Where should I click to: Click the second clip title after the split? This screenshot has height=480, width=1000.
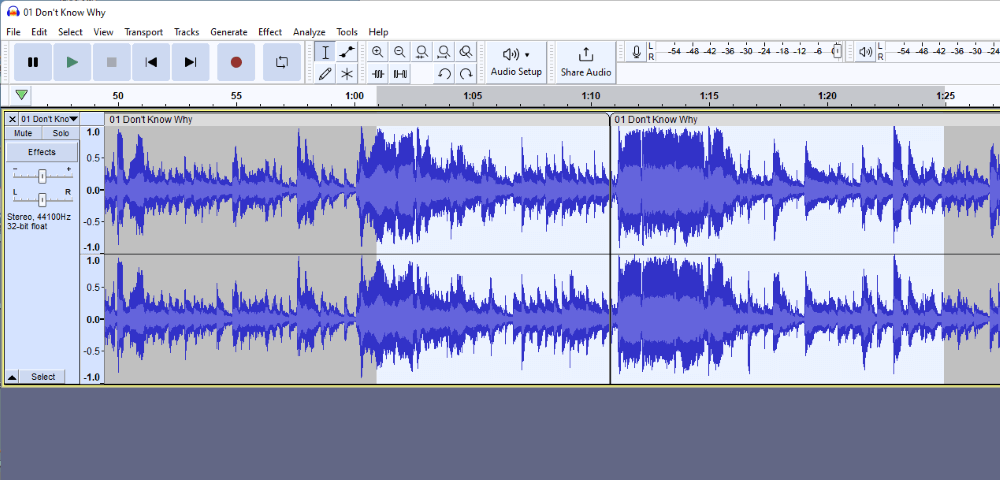pos(656,119)
